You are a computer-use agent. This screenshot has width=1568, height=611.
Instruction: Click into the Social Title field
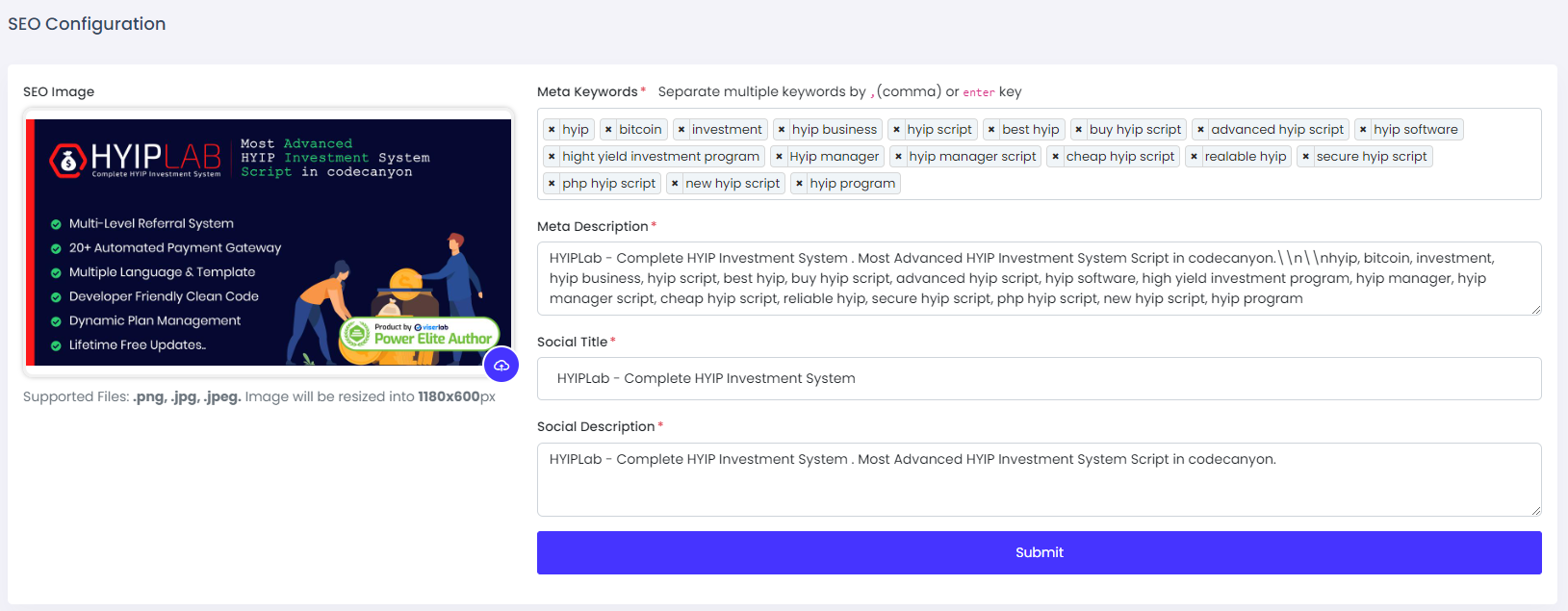coord(1039,378)
